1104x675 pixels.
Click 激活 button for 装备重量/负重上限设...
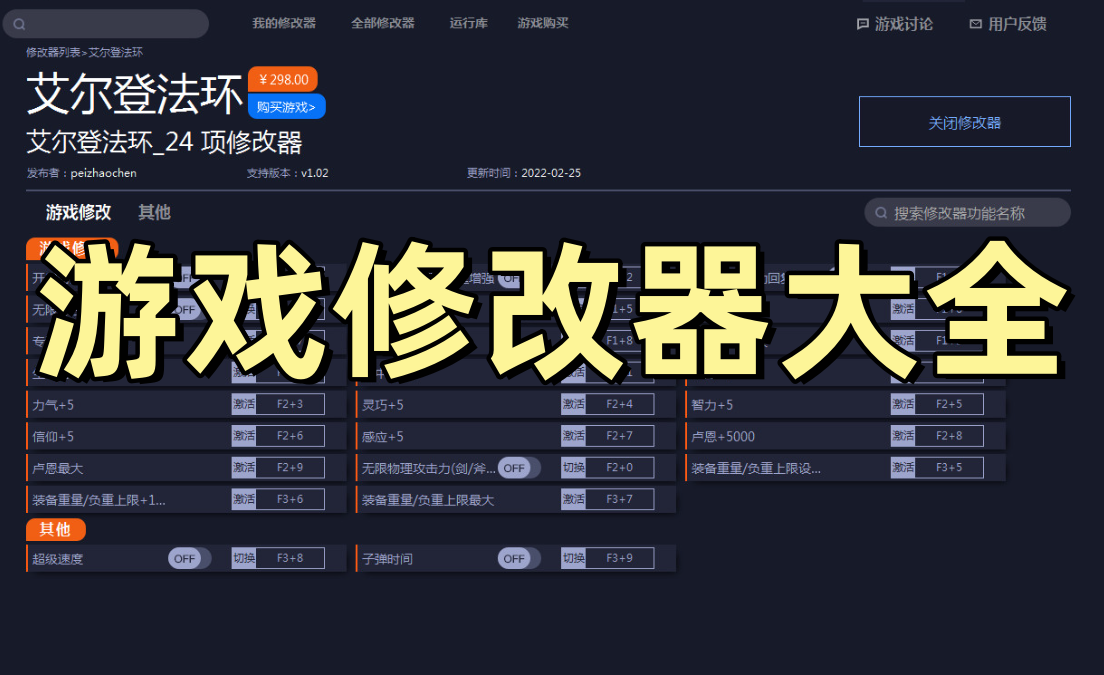(x=903, y=467)
